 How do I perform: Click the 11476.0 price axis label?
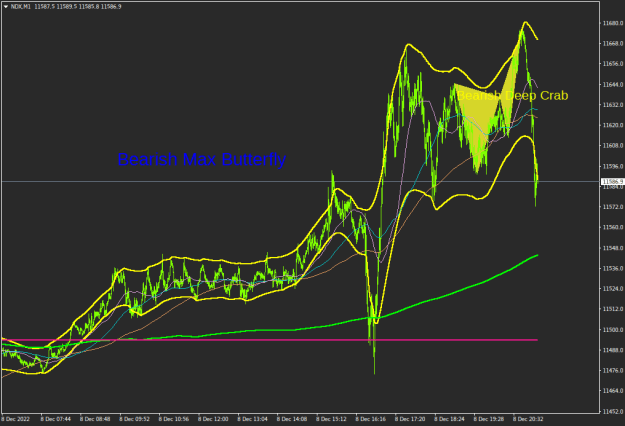pos(613,371)
